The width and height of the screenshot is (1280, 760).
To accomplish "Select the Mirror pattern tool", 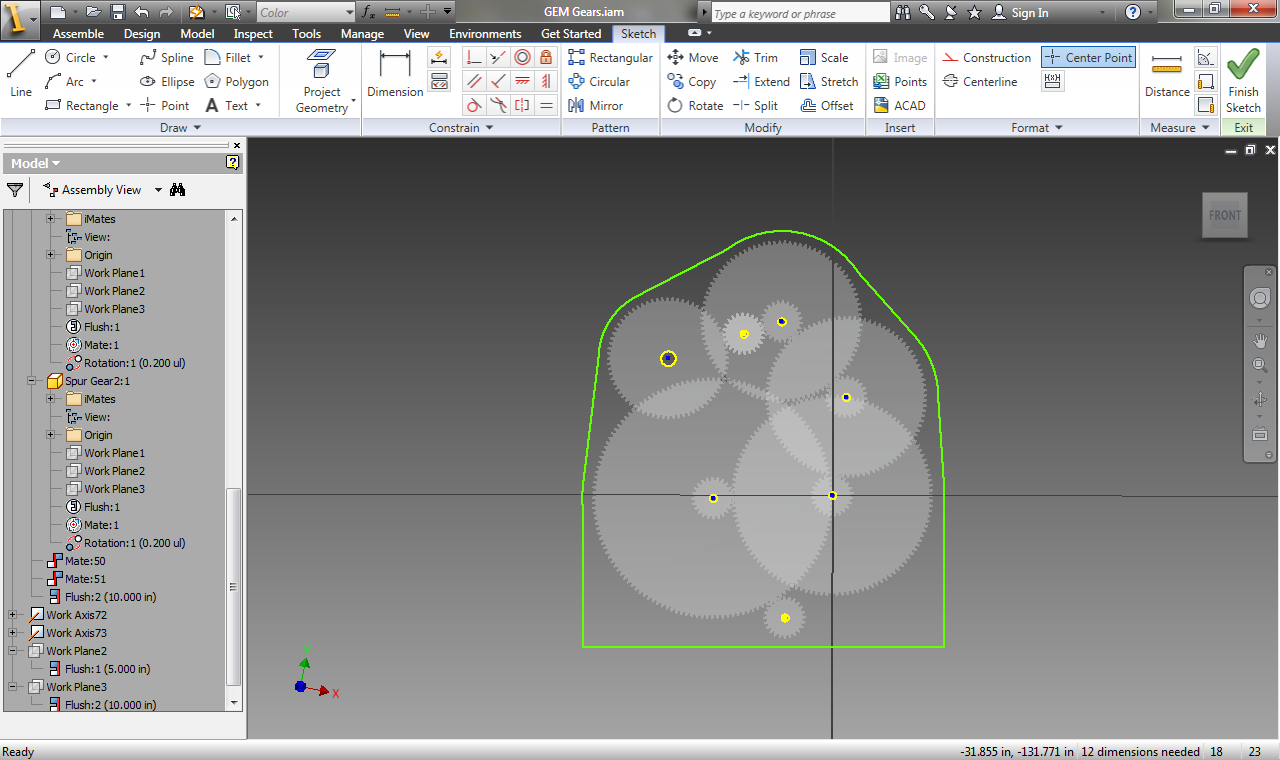I will [603, 105].
